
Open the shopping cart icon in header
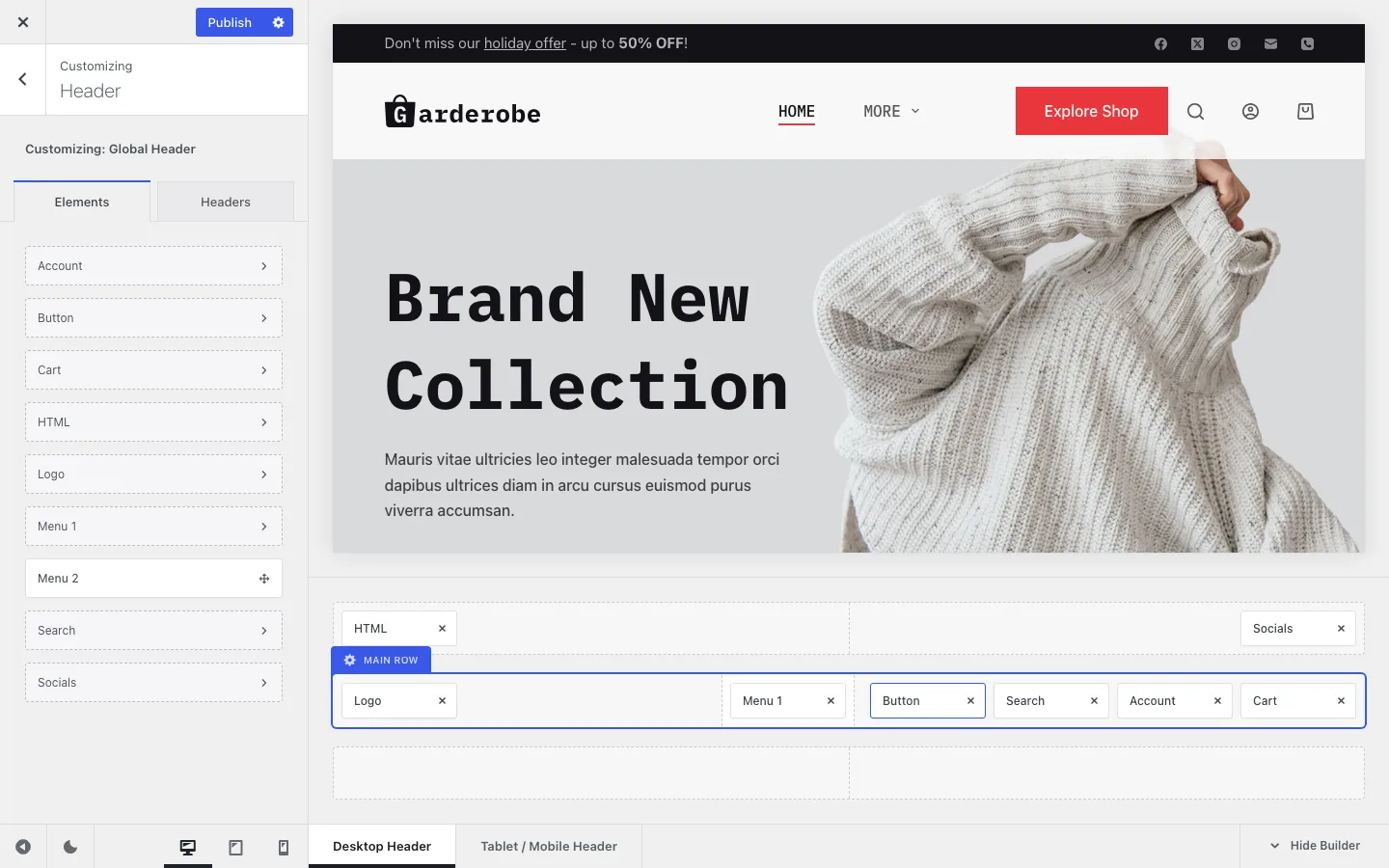click(x=1305, y=111)
